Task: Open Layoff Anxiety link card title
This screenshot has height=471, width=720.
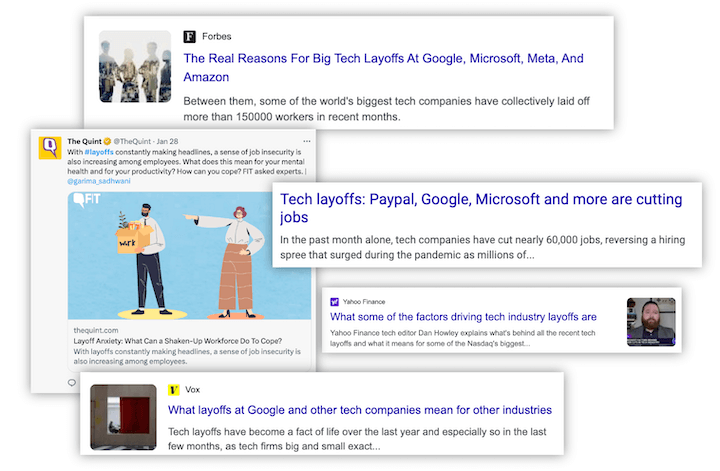Action: pos(178,341)
